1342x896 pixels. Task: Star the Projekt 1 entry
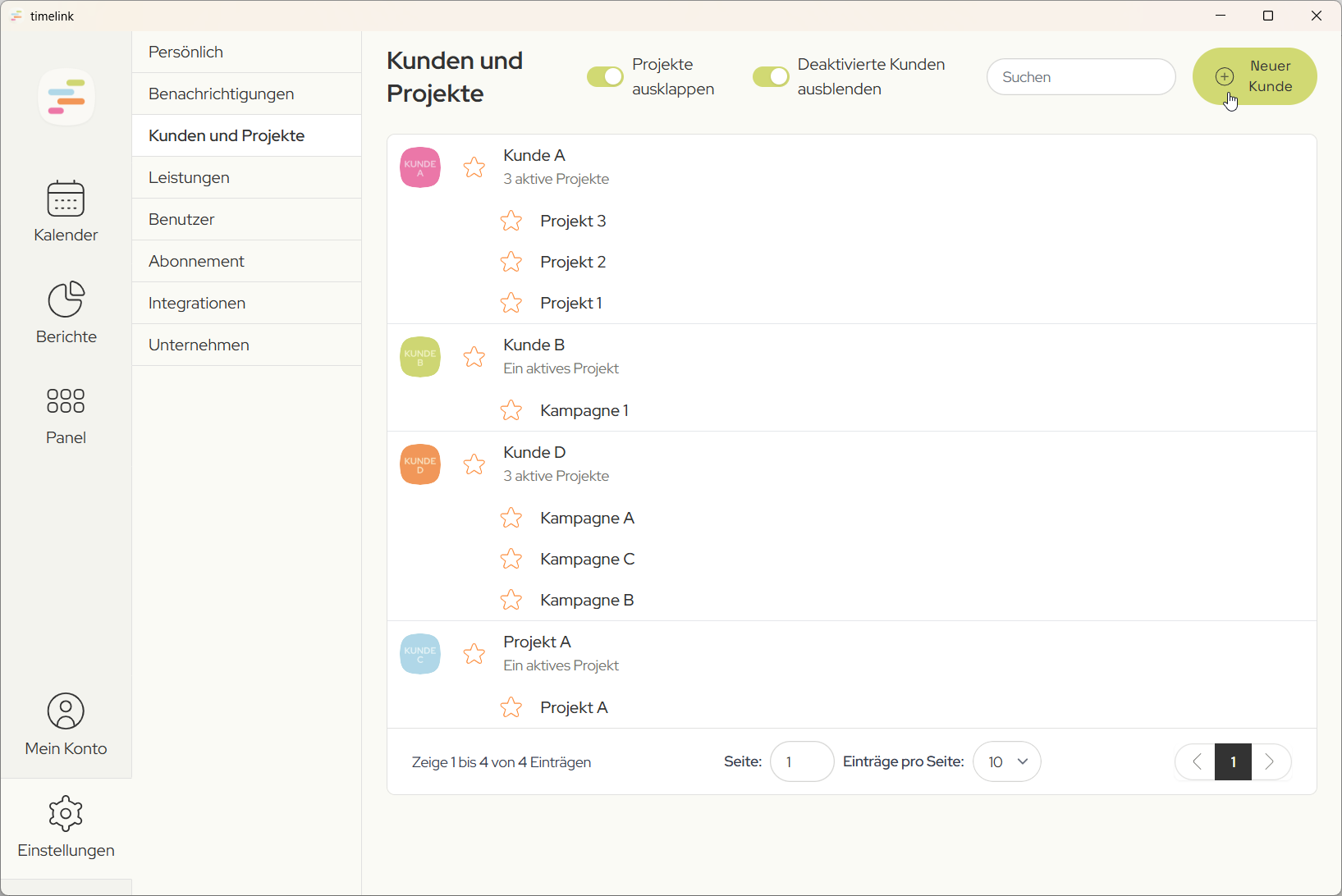click(x=511, y=303)
